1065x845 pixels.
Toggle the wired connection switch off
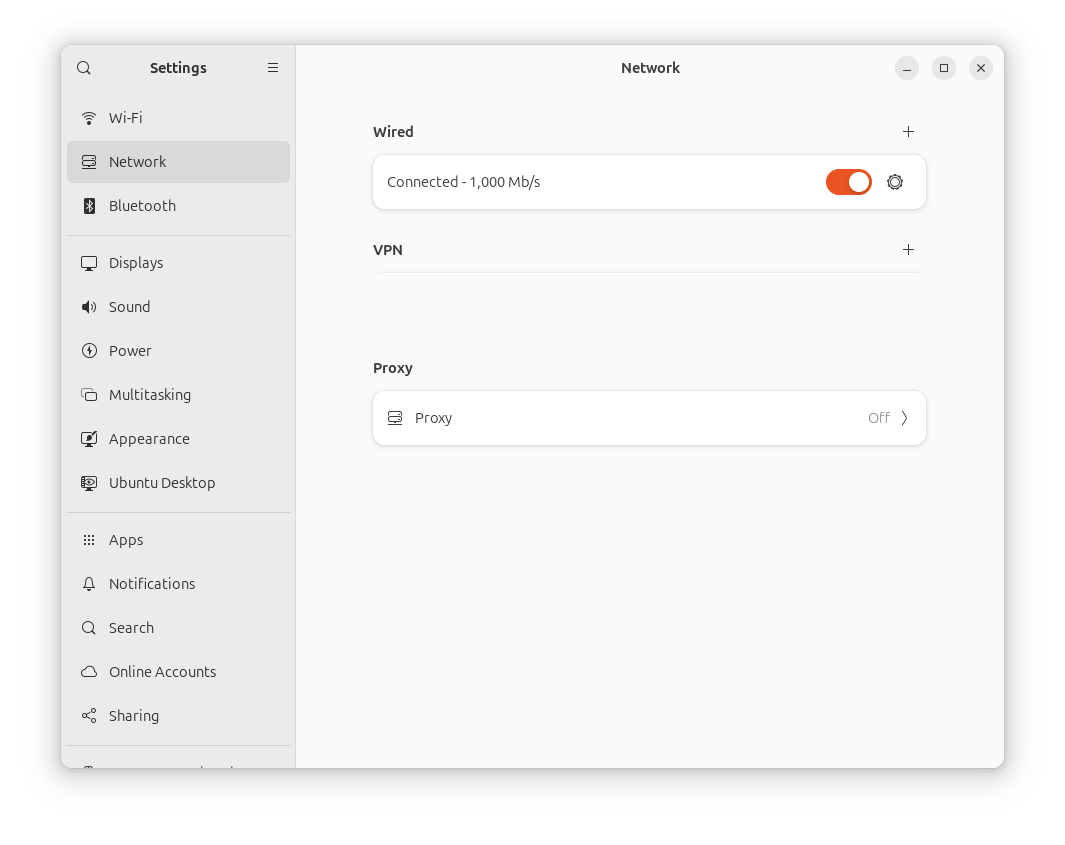coord(848,182)
